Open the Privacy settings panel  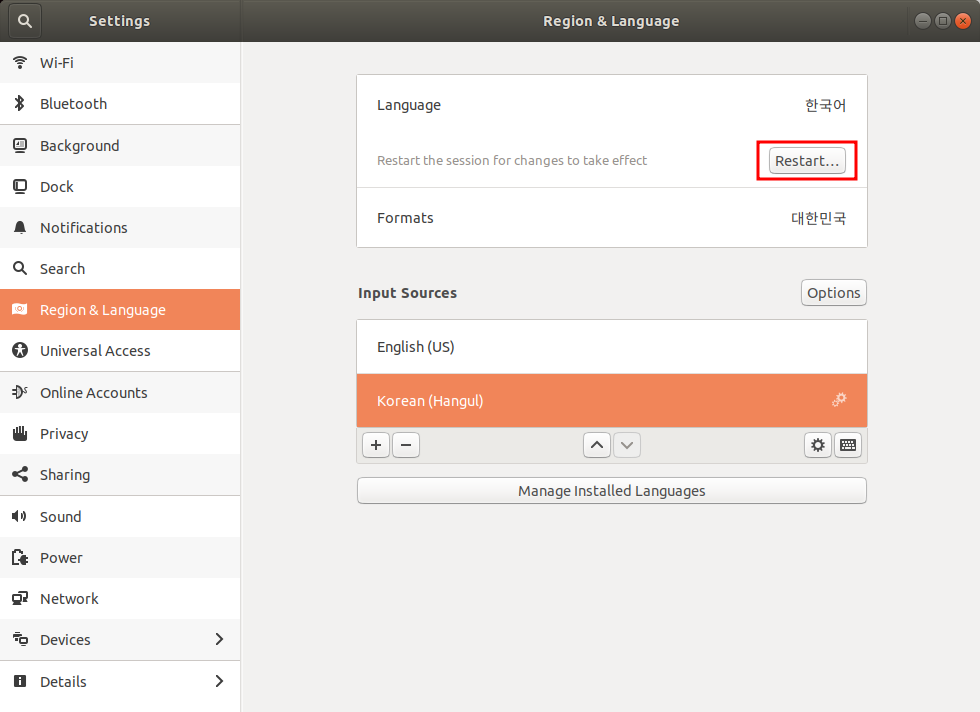[120, 433]
